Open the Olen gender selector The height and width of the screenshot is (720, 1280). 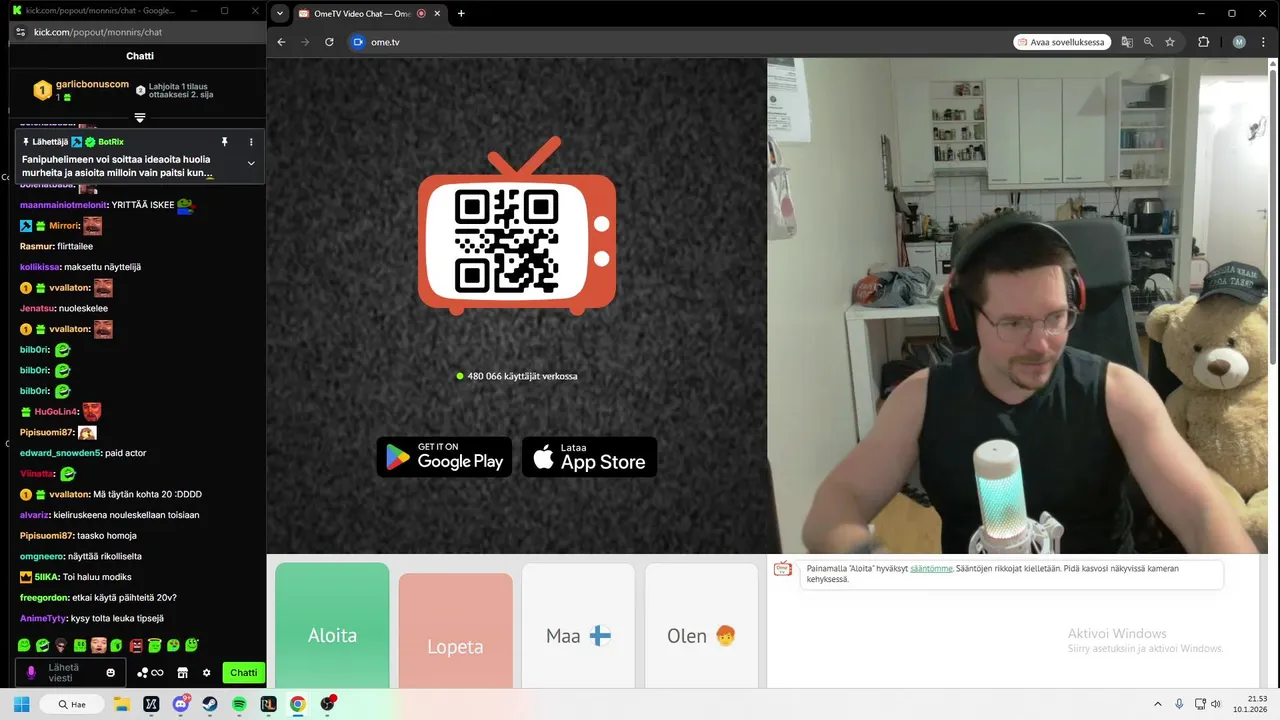tap(701, 626)
